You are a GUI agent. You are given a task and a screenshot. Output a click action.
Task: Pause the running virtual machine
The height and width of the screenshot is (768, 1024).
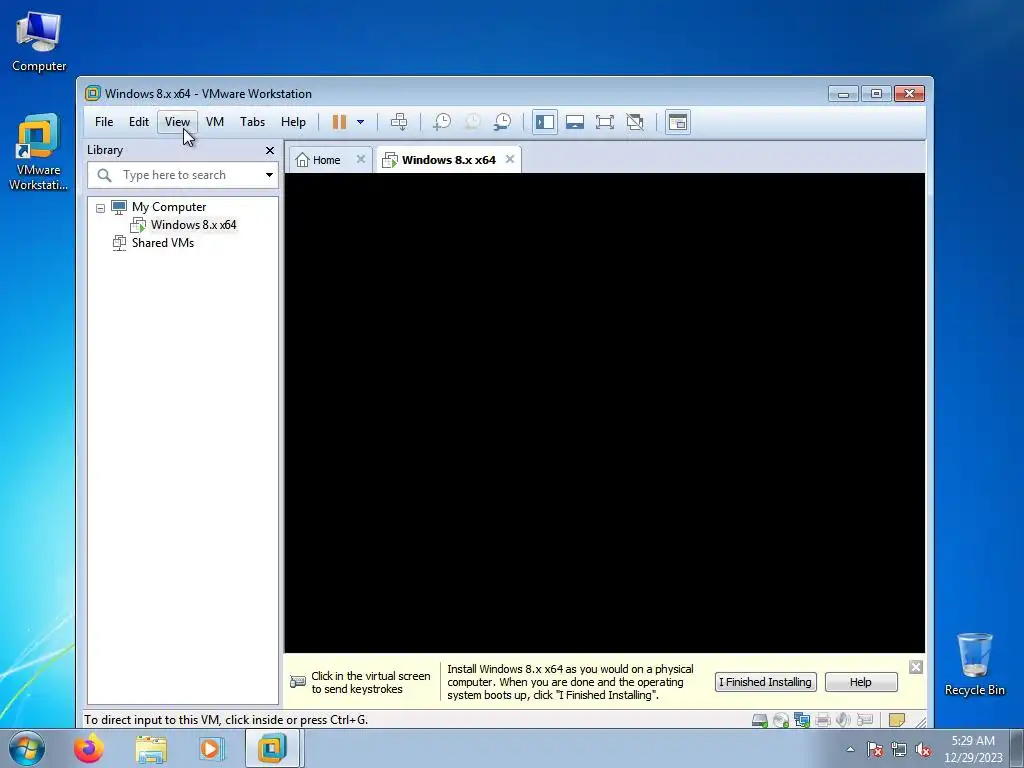pyautogui.click(x=339, y=122)
